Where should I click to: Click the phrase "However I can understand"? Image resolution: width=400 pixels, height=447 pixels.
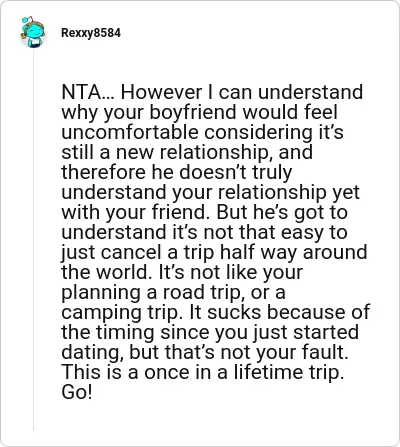tap(242, 92)
